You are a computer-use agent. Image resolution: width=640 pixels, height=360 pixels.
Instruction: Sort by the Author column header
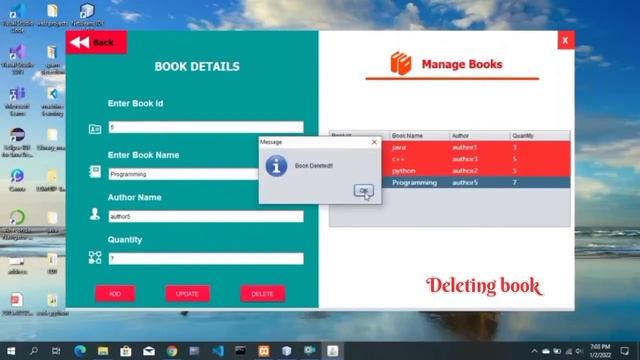click(x=480, y=136)
